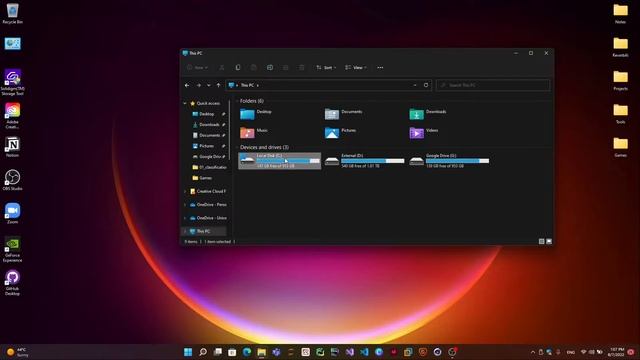Expand the first OneDrive node
This screenshot has height=360, width=640.
(185, 205)
